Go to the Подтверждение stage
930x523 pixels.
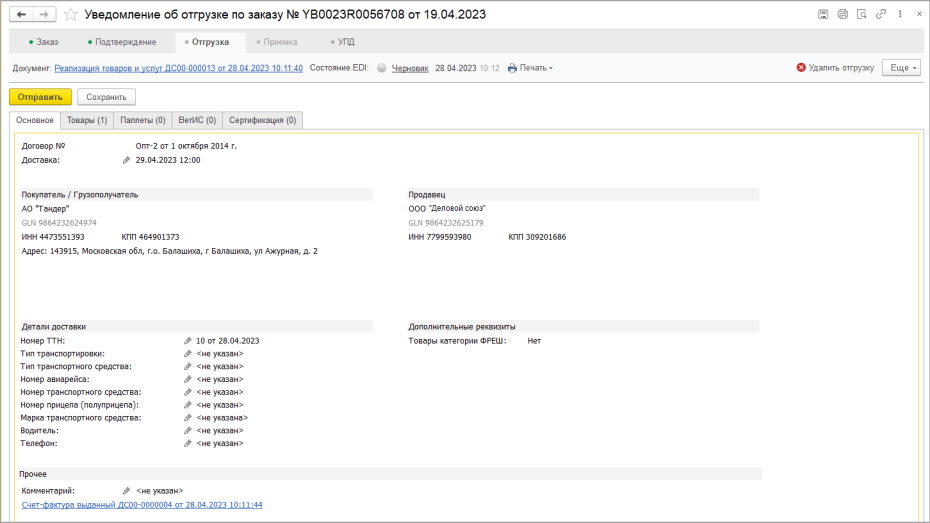122,42
